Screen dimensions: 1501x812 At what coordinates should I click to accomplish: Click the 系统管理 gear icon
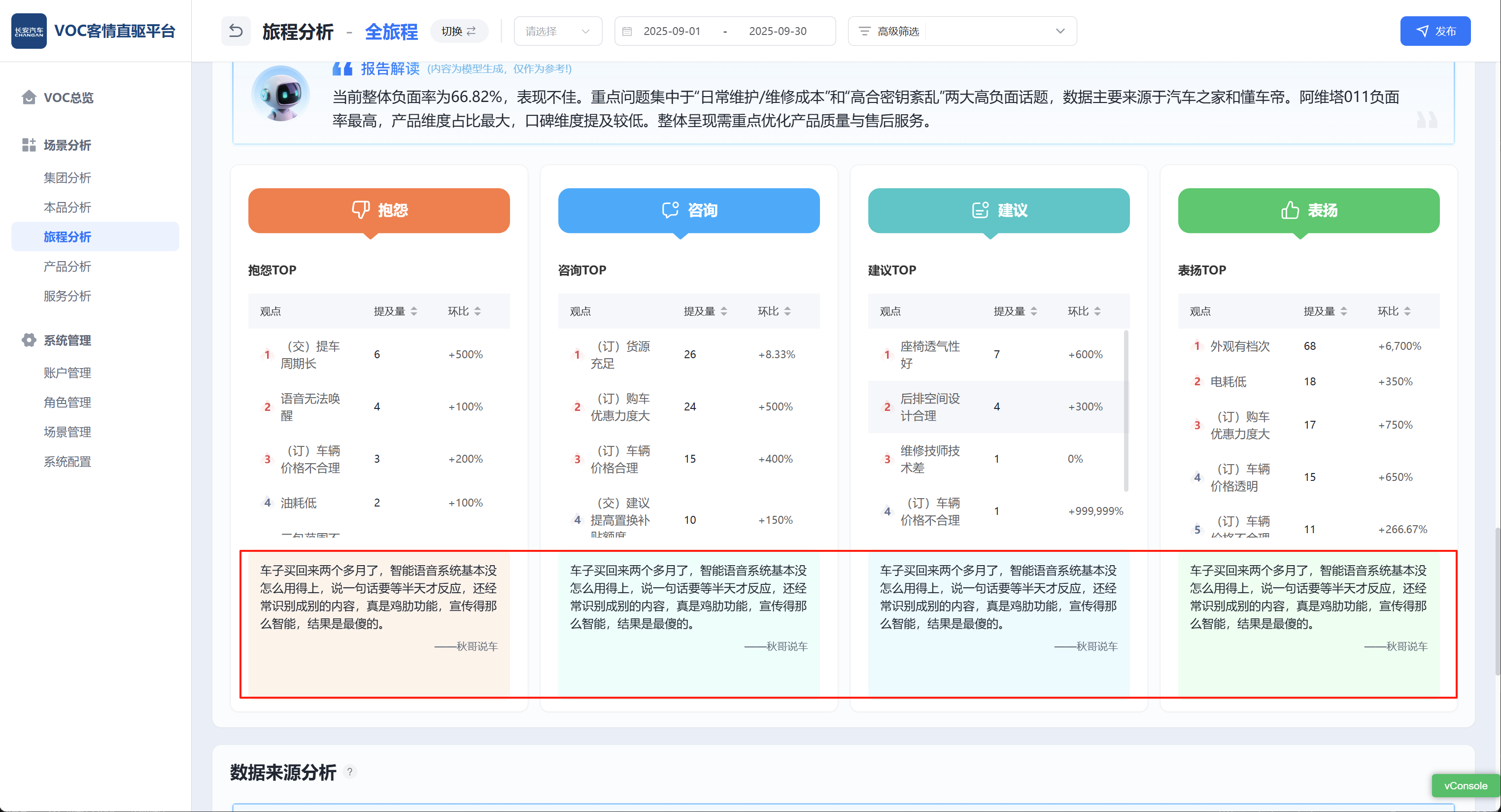point(29,340)
